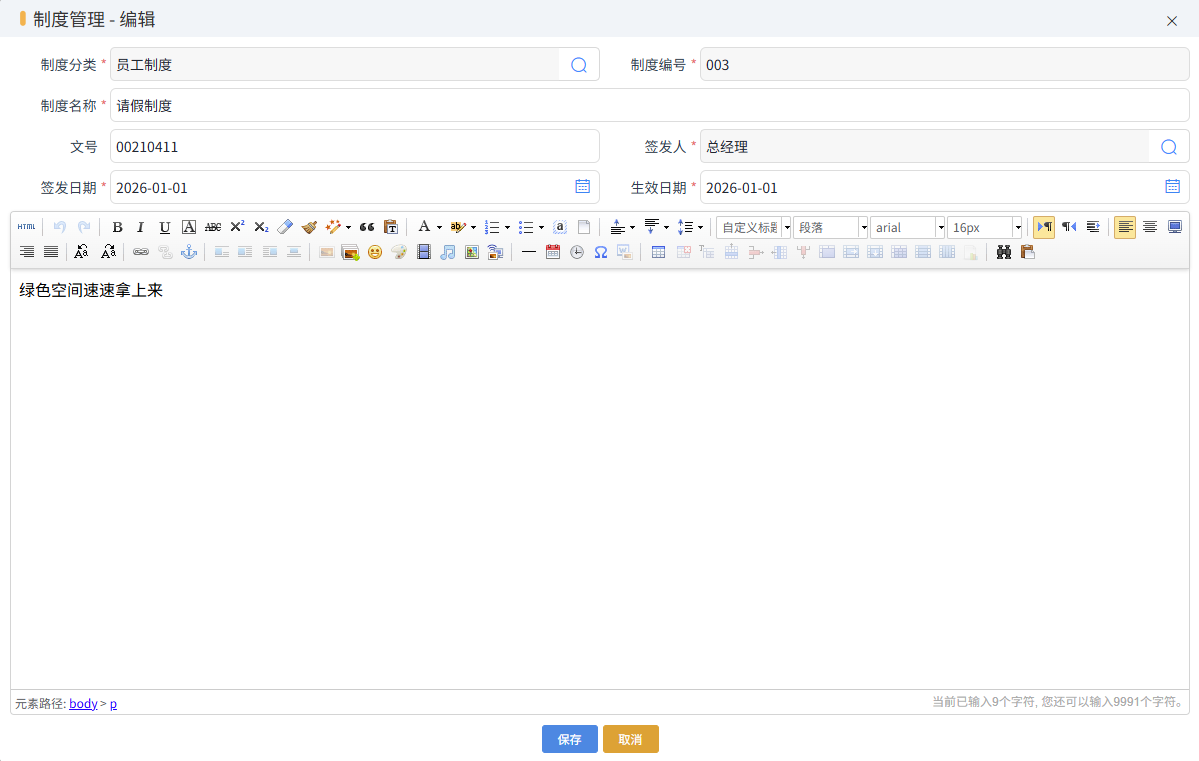Apply blockquote formatting with quote icon
The width and height of the screenshot is (1199, 761).
(x=367, y=227)
